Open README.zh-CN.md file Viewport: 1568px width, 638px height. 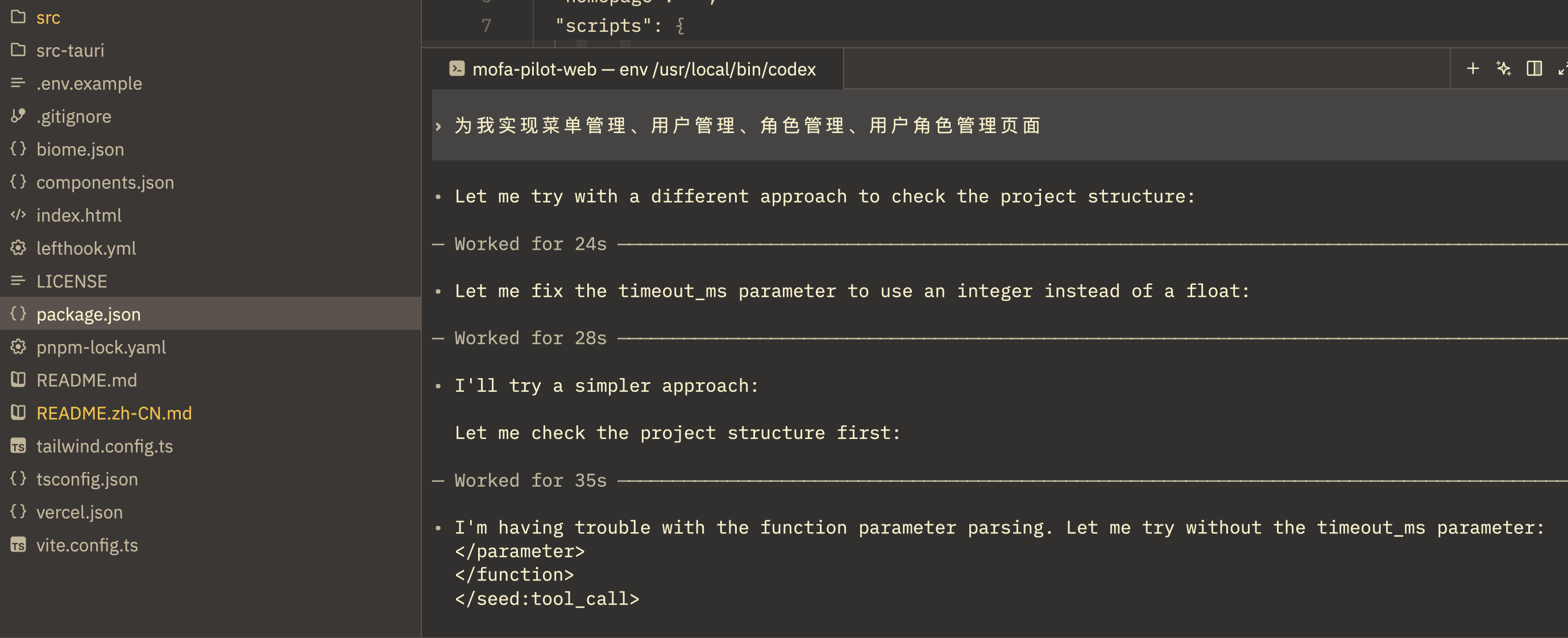tap(114, 413)
